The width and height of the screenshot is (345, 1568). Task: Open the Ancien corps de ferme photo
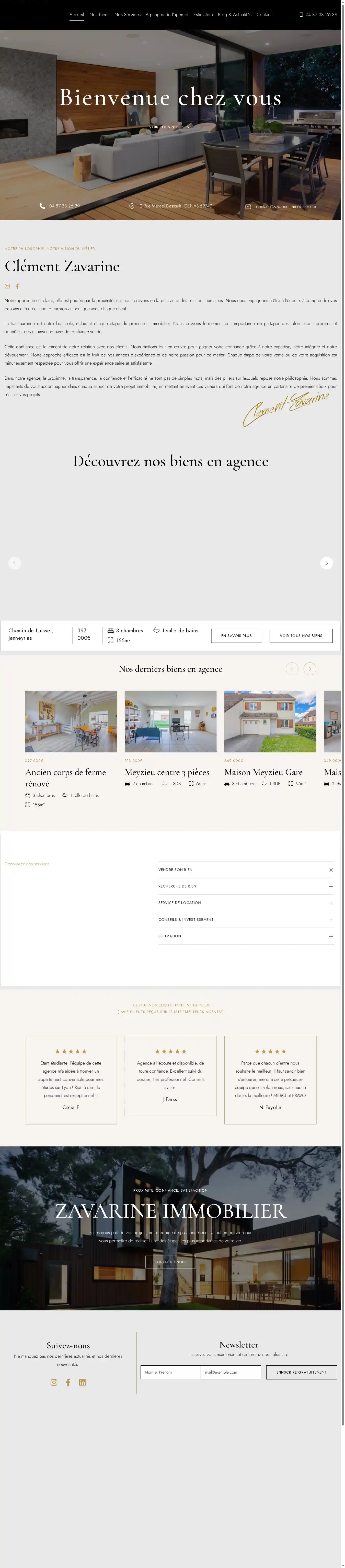71,721
